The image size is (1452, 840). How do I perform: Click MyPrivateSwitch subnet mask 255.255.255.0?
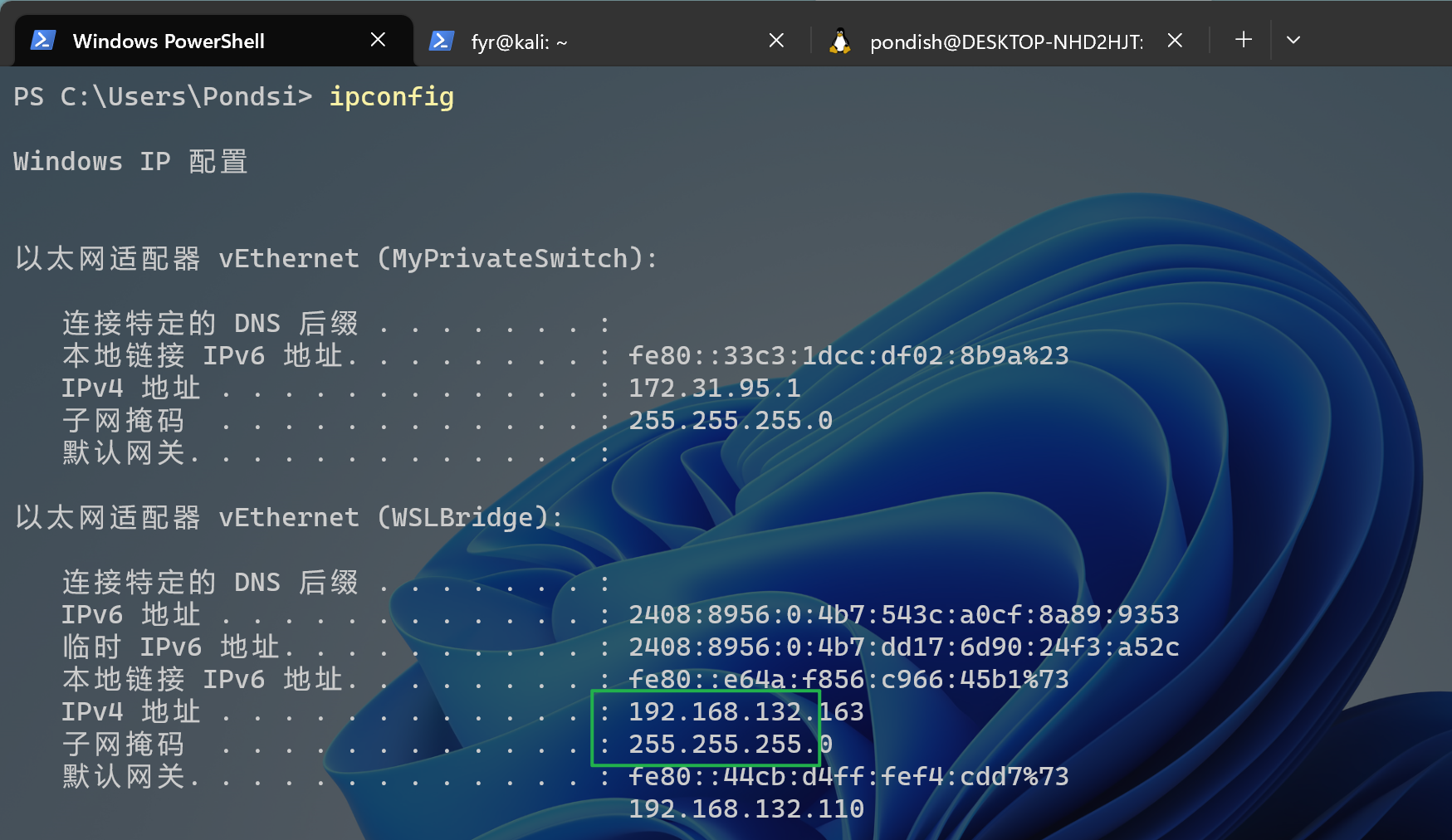coord(731,421)
